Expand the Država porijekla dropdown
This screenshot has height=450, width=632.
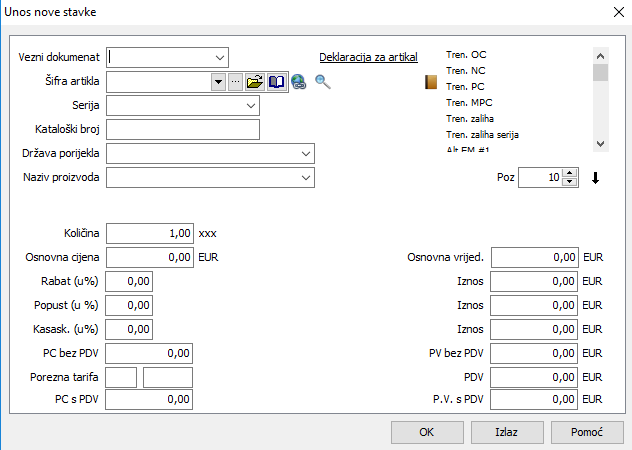(x=305, y=154)
